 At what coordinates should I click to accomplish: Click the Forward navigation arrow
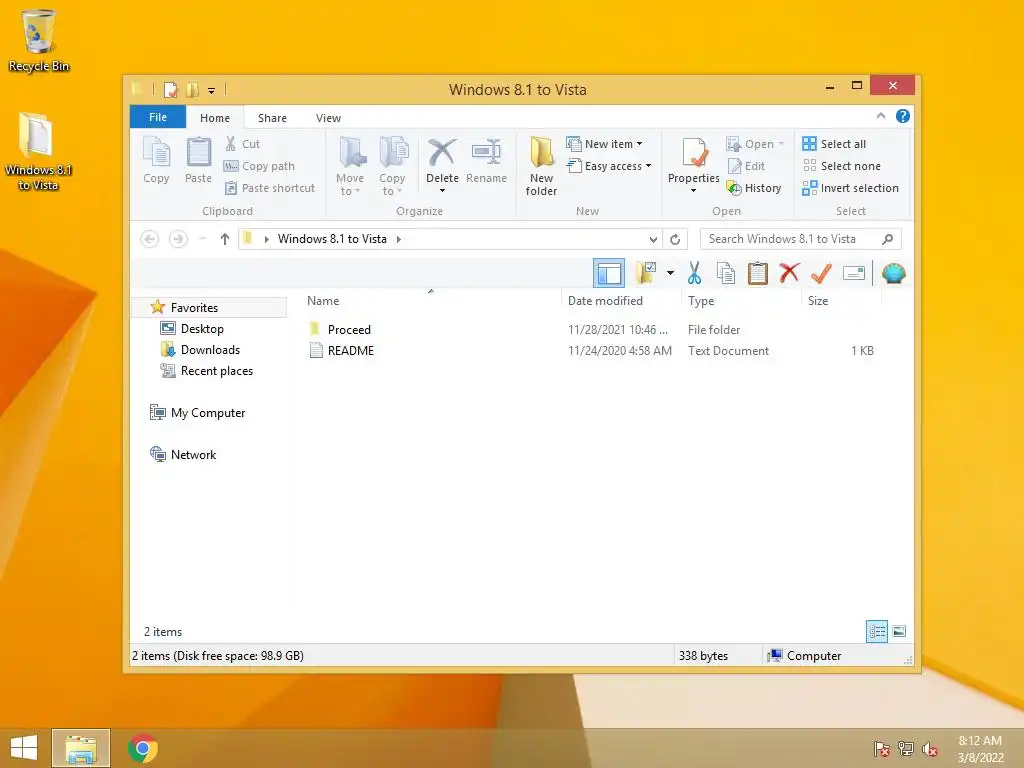pyautogui.click(x=178, y=239)
